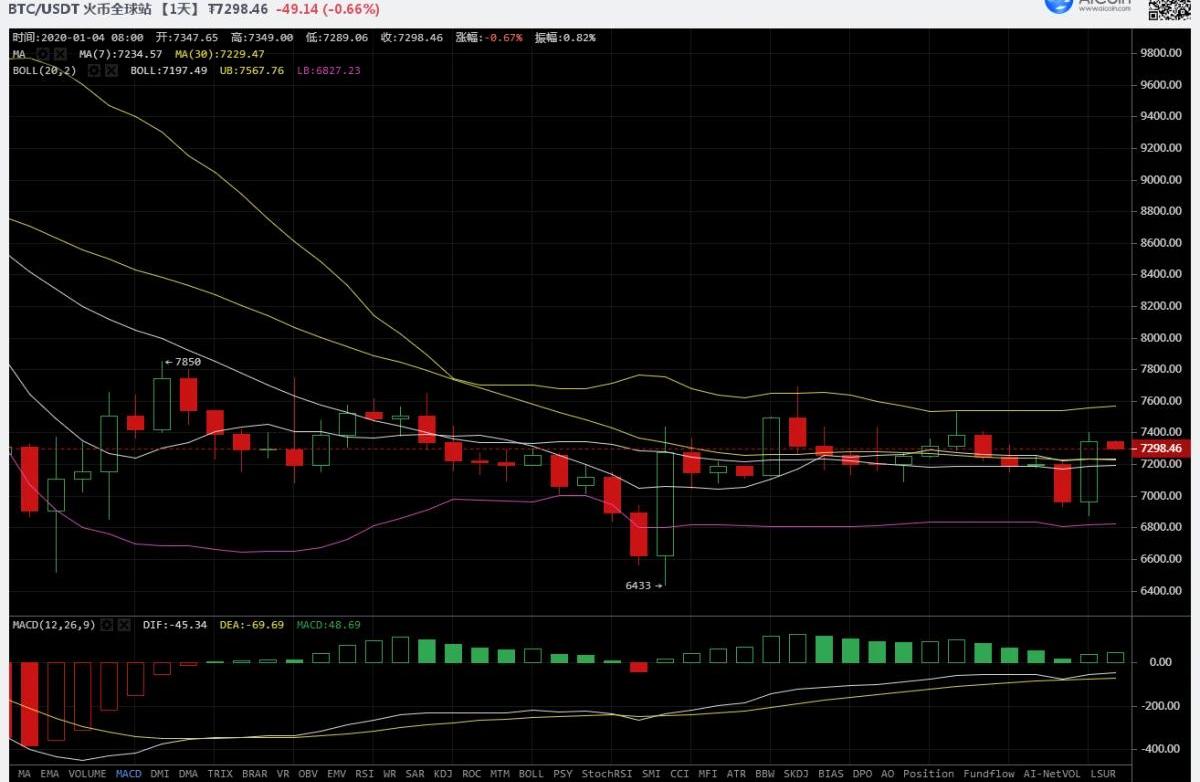The height and width of the screenshot is (782, 1200).
Task: Close the MACD panel with X icon
Action: [x=125, y=625]
